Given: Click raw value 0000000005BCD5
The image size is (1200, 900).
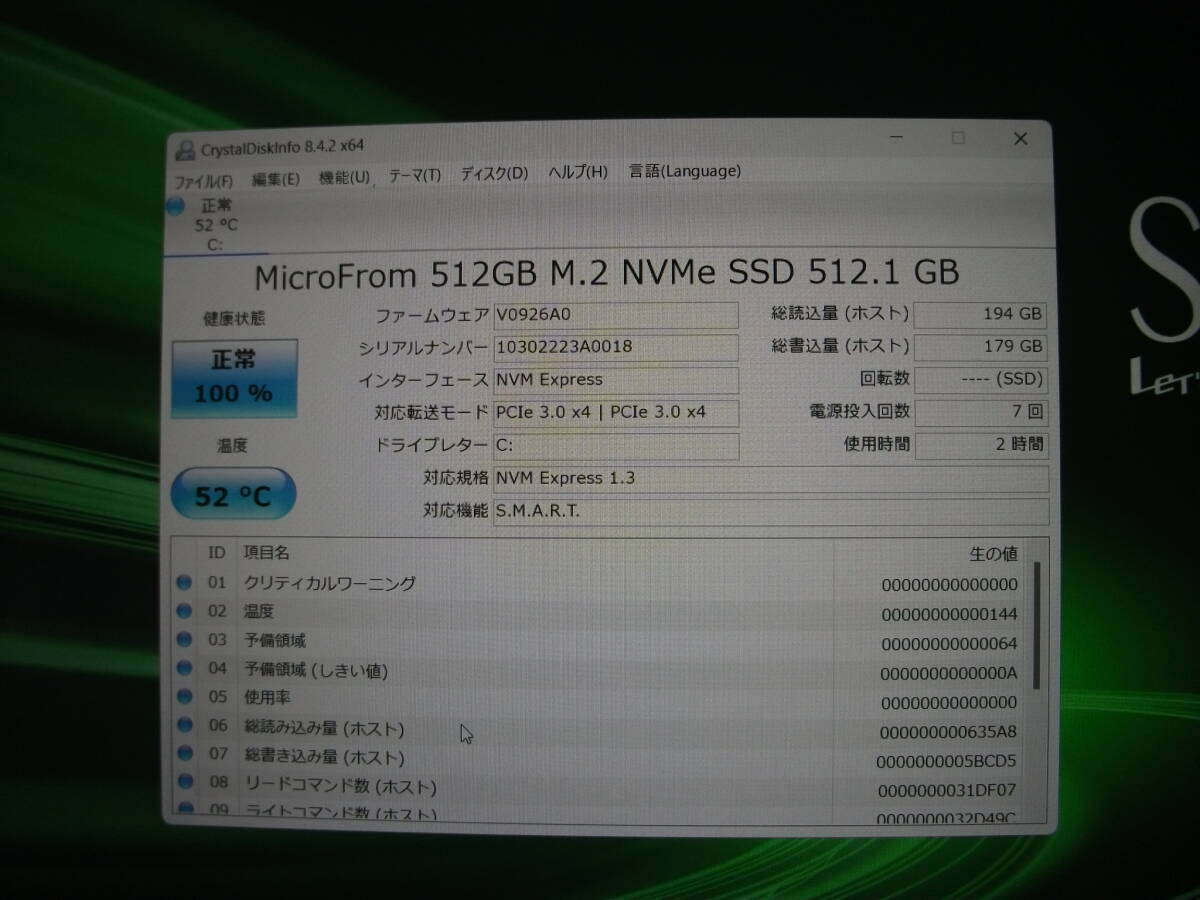Looking at the screenshot, I should pyautogui.click(x=946, y=761).
